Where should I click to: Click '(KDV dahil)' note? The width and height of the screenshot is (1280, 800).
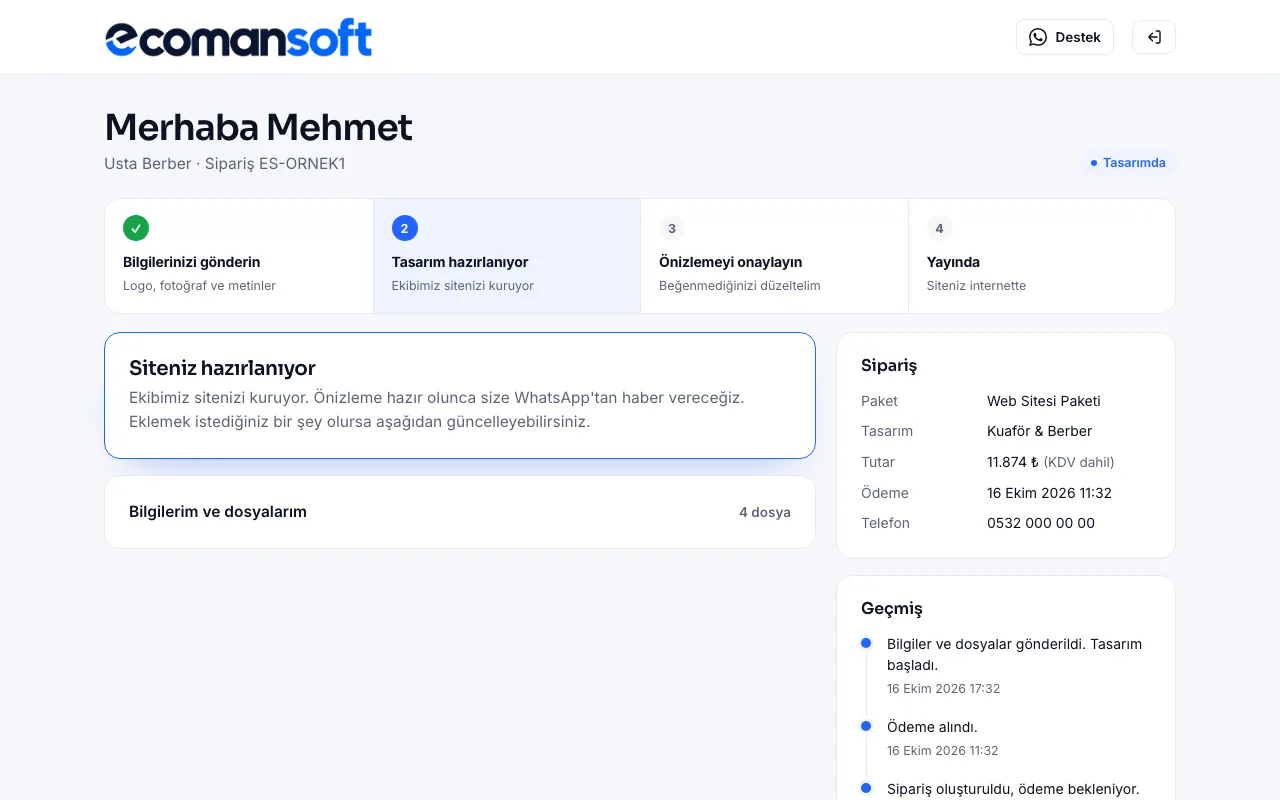pos(1079,462)
